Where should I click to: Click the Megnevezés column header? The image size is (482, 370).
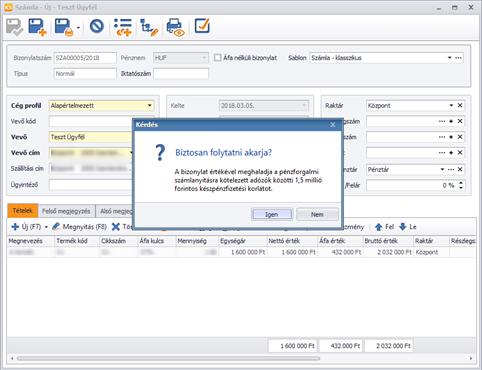click(30, 241)
